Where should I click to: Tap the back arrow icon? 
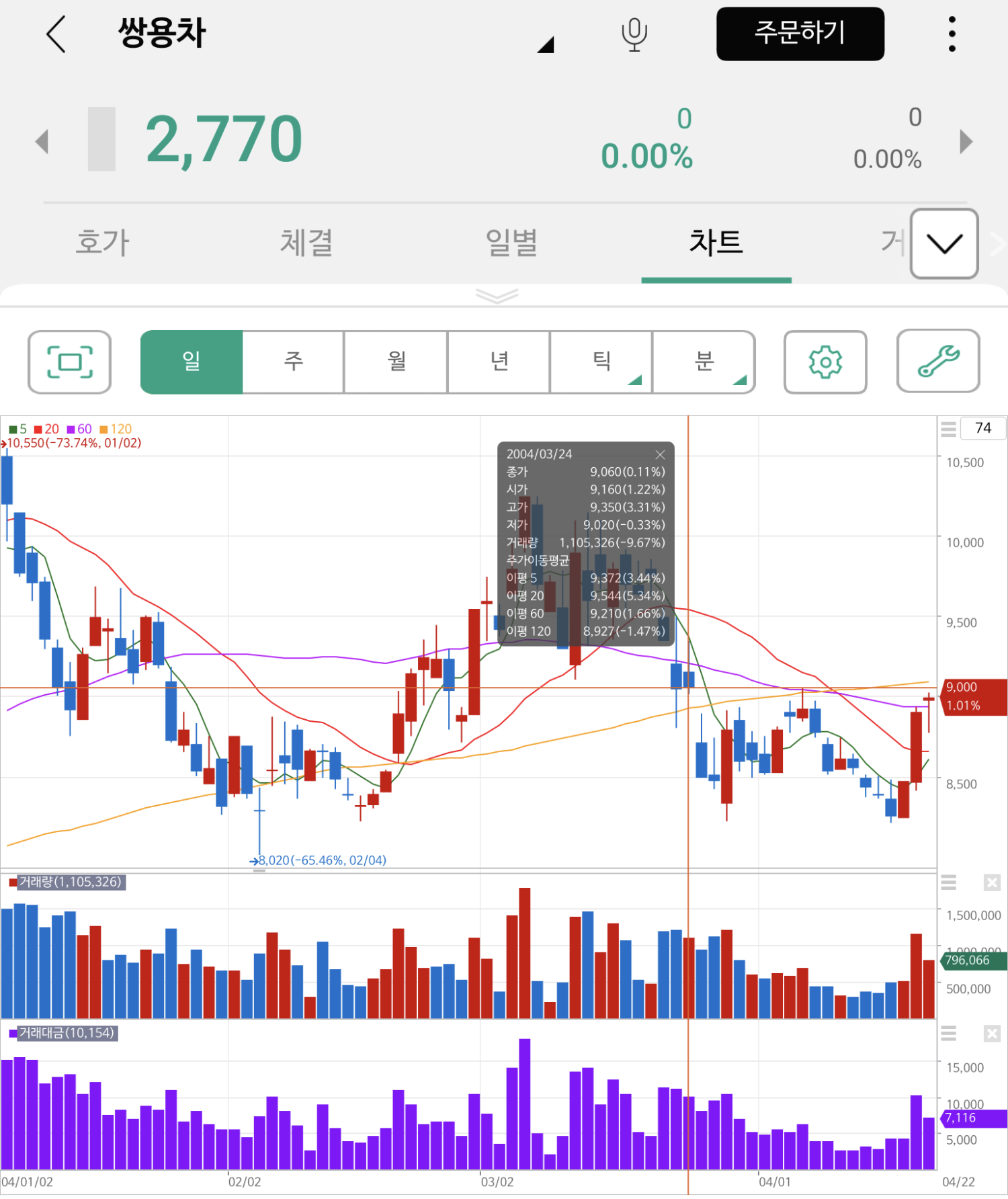(56, 34)
